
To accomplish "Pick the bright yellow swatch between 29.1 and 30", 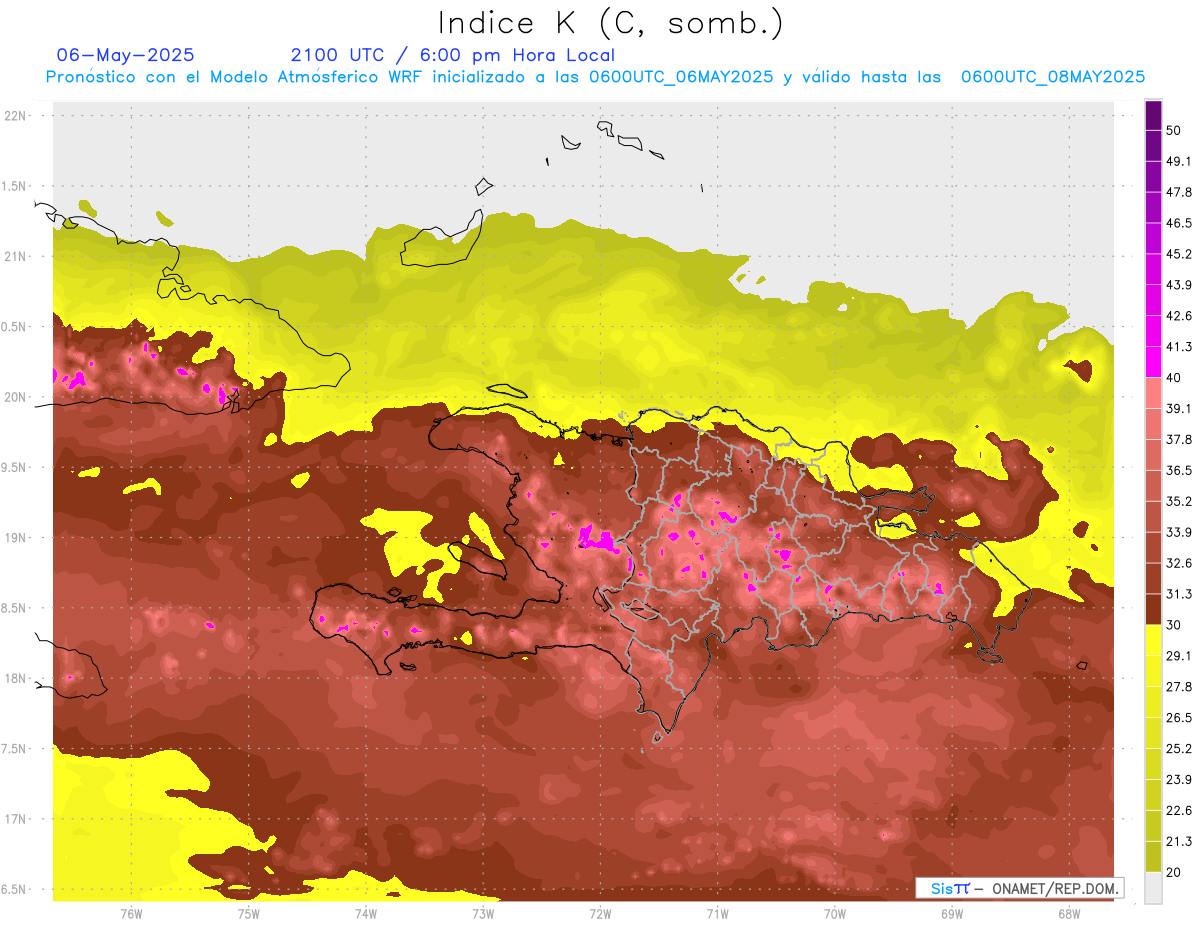I will pos(1153,640).
